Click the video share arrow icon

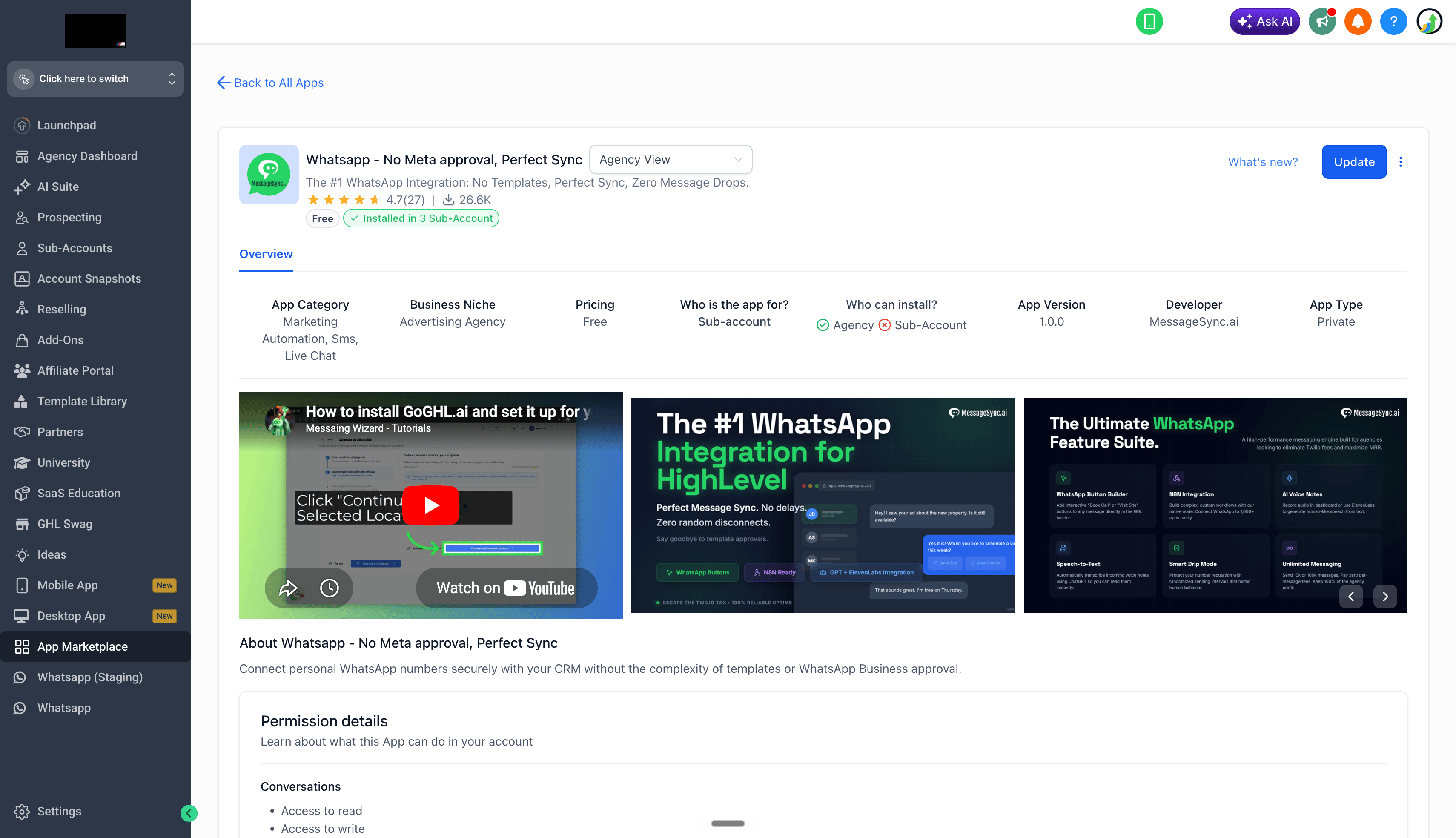coord(288,588)
